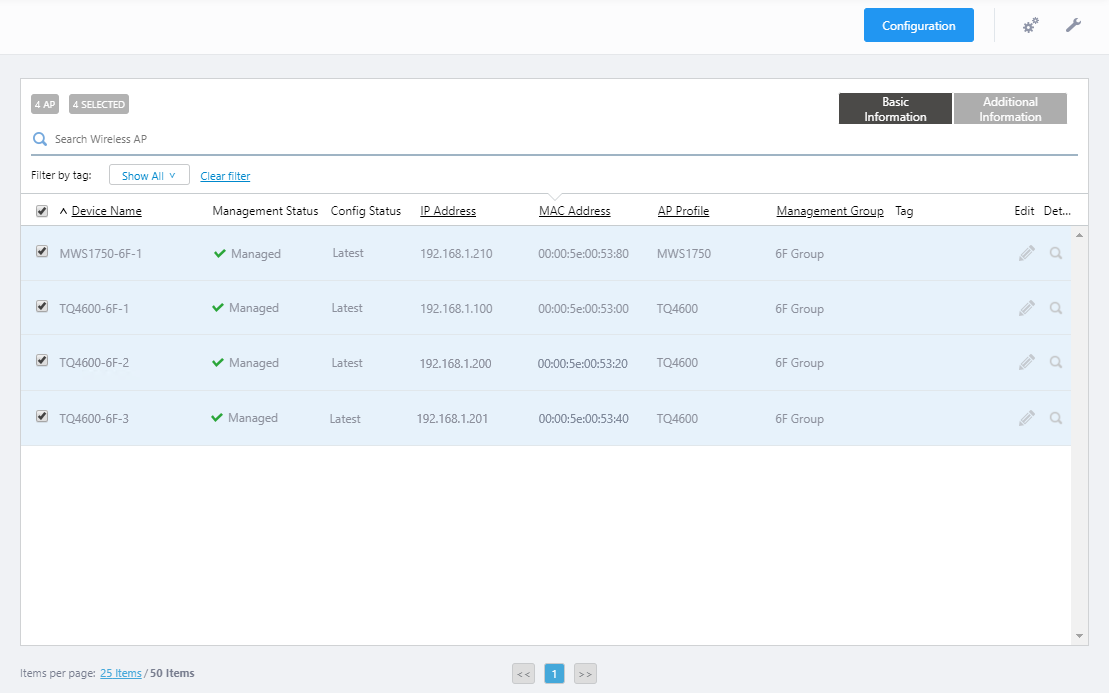View details of TQ4600-6F-2 via magnifier
Image resolution: width=1109 pixels, height=693 pixels.
tap(1056, 362)
